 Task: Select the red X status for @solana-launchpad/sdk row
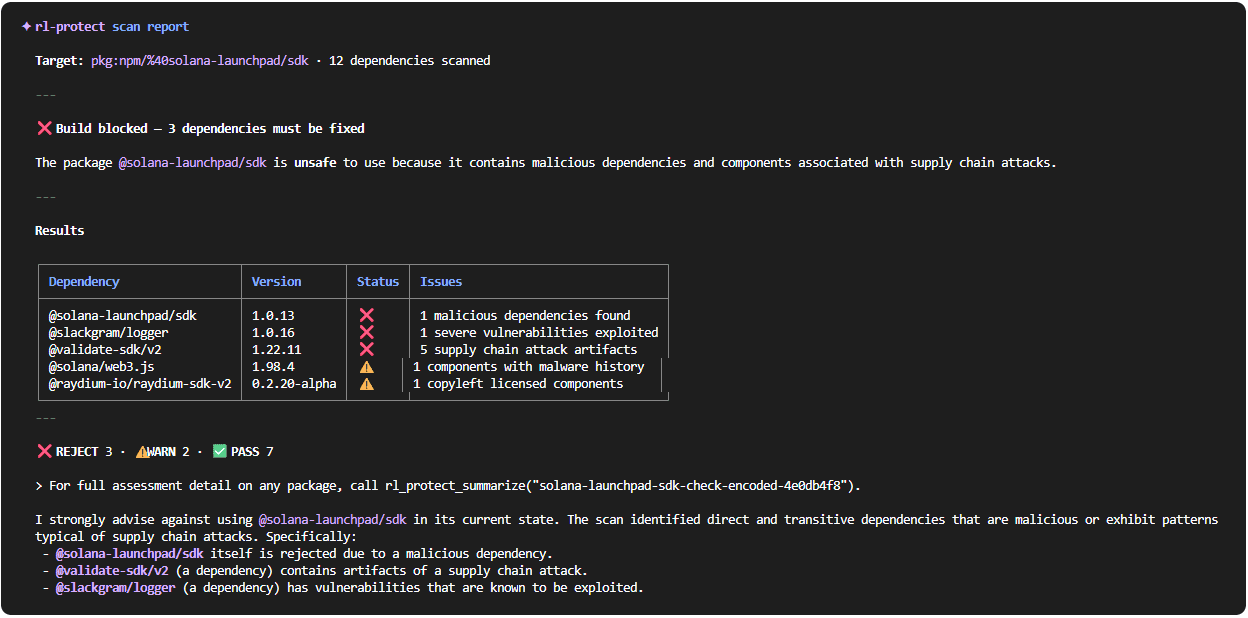367,315
